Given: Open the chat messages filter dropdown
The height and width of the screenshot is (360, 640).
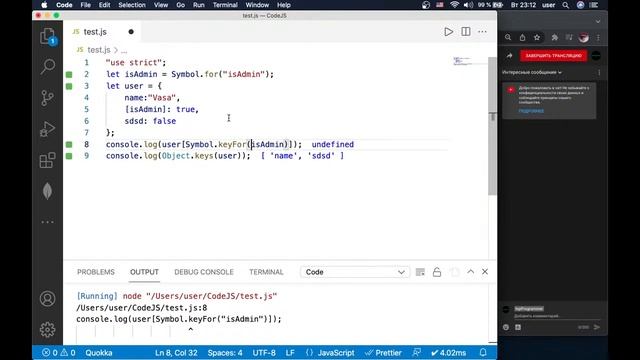Looking at the screenshot, I should coord(532,72).
